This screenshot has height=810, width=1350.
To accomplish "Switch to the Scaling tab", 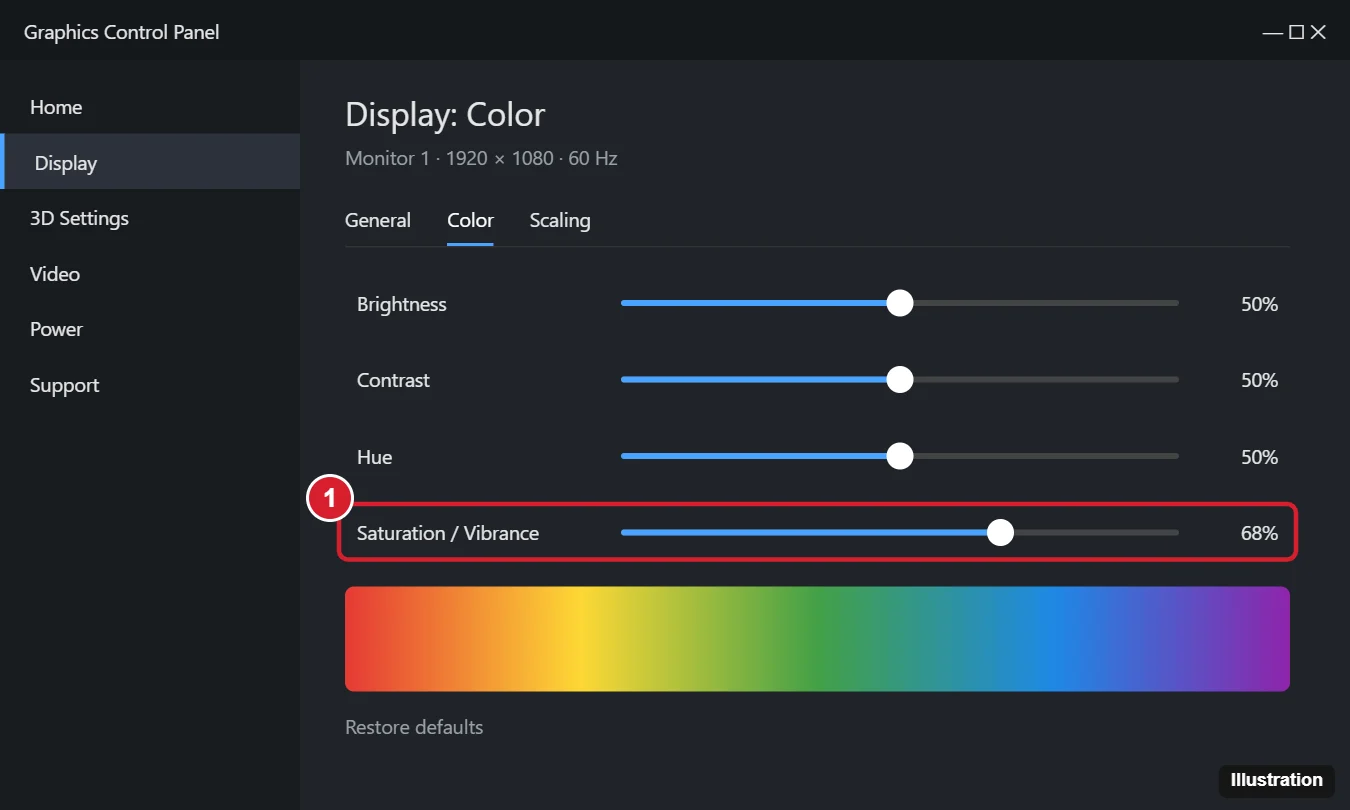I will (560, 220).
